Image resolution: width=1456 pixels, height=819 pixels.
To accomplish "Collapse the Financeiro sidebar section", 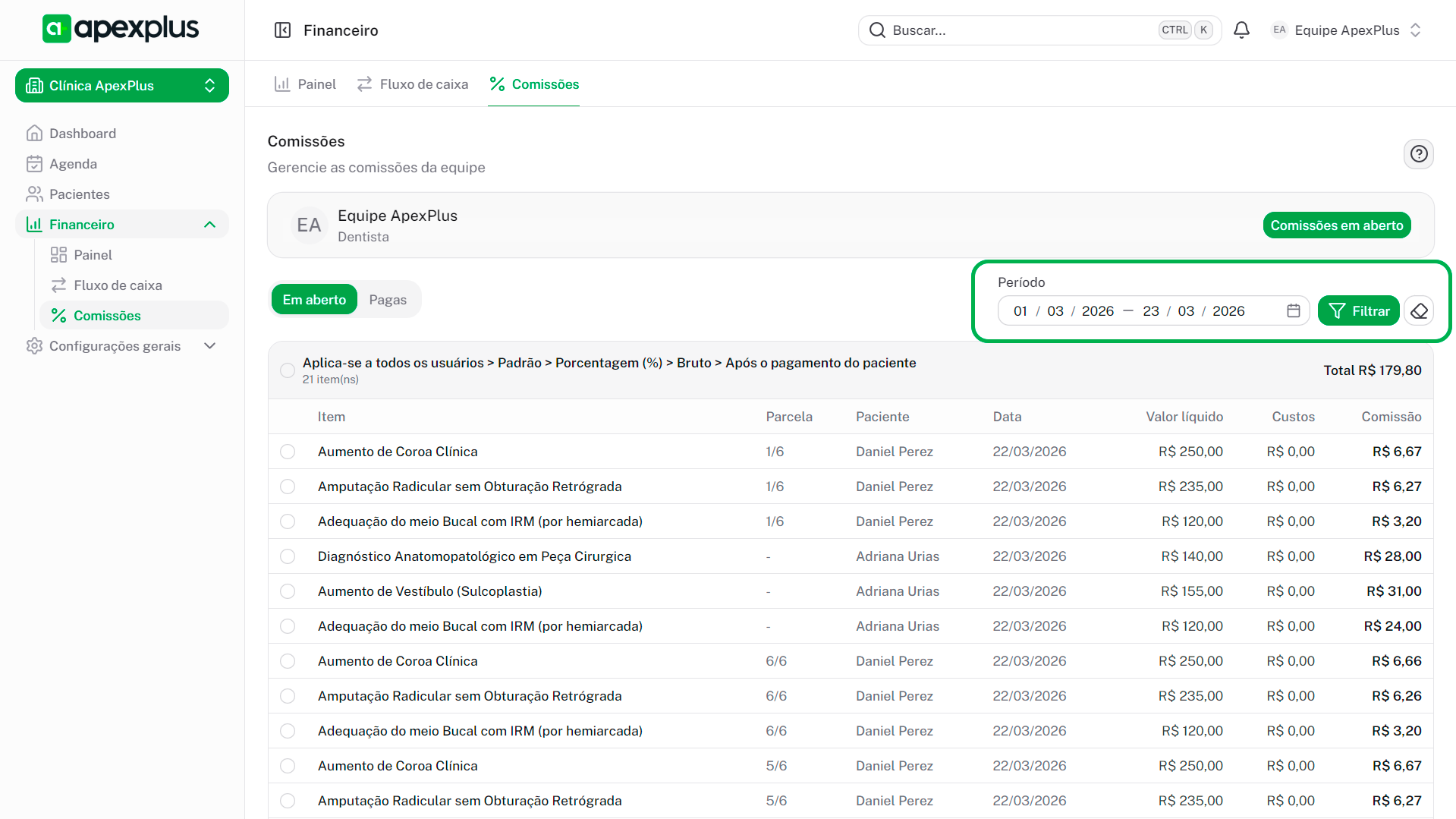I will tap(209, 225).
